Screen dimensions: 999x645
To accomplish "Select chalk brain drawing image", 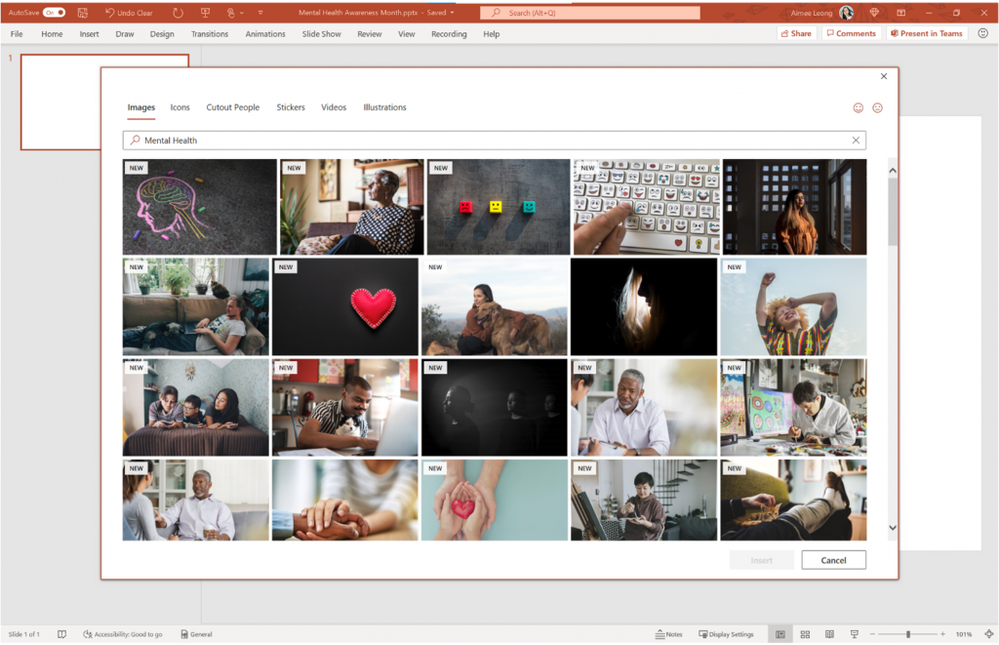I will pyautogui.click(x=199, y=207).
